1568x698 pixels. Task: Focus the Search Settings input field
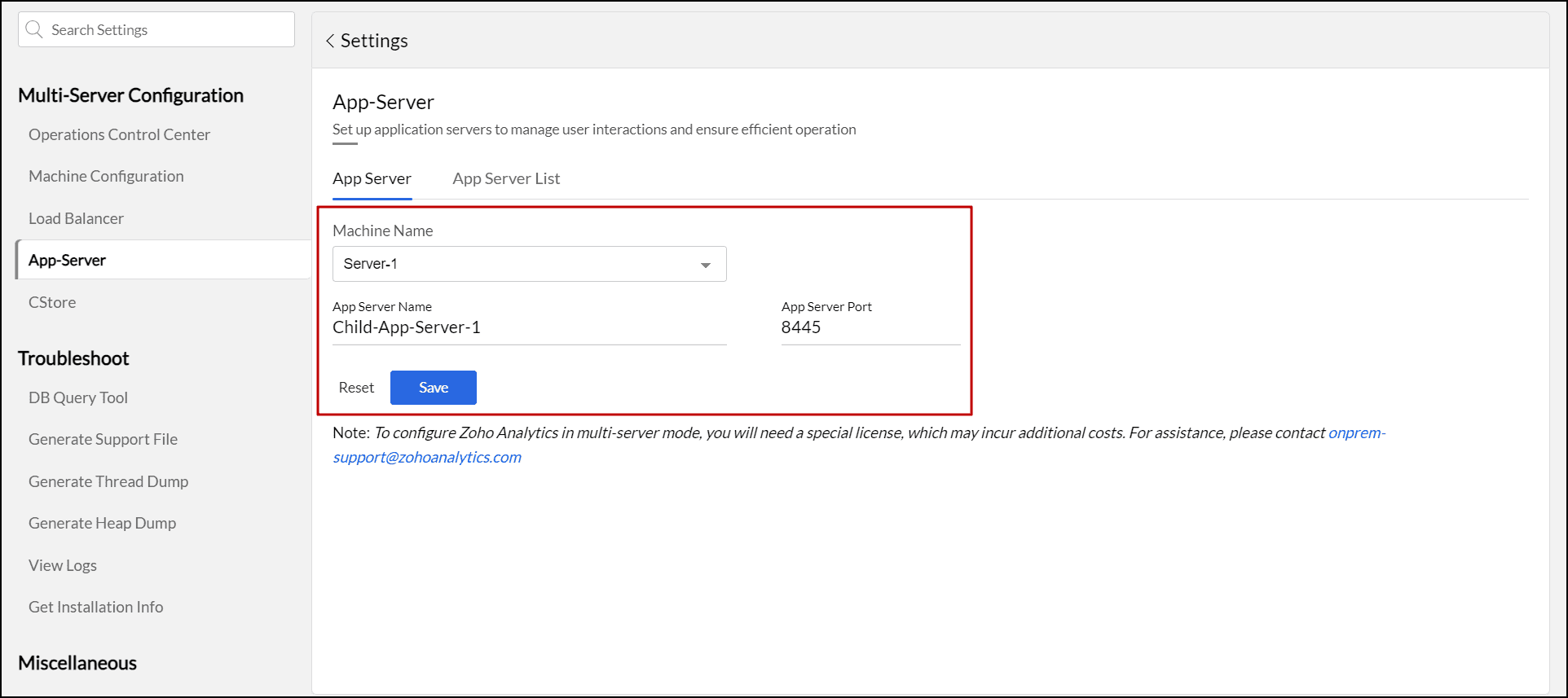pos(167,30)
